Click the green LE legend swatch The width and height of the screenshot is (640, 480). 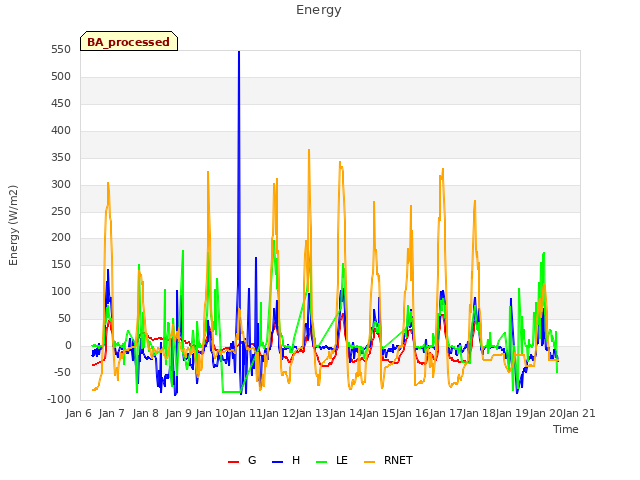[322, 462]
